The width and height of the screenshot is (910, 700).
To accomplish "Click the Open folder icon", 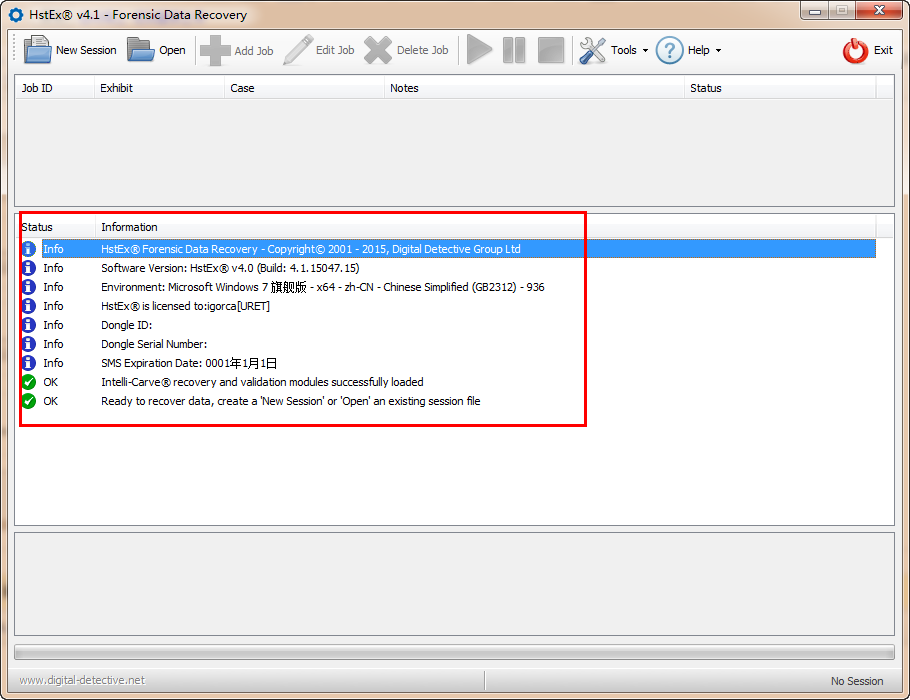I will [140, 50].
